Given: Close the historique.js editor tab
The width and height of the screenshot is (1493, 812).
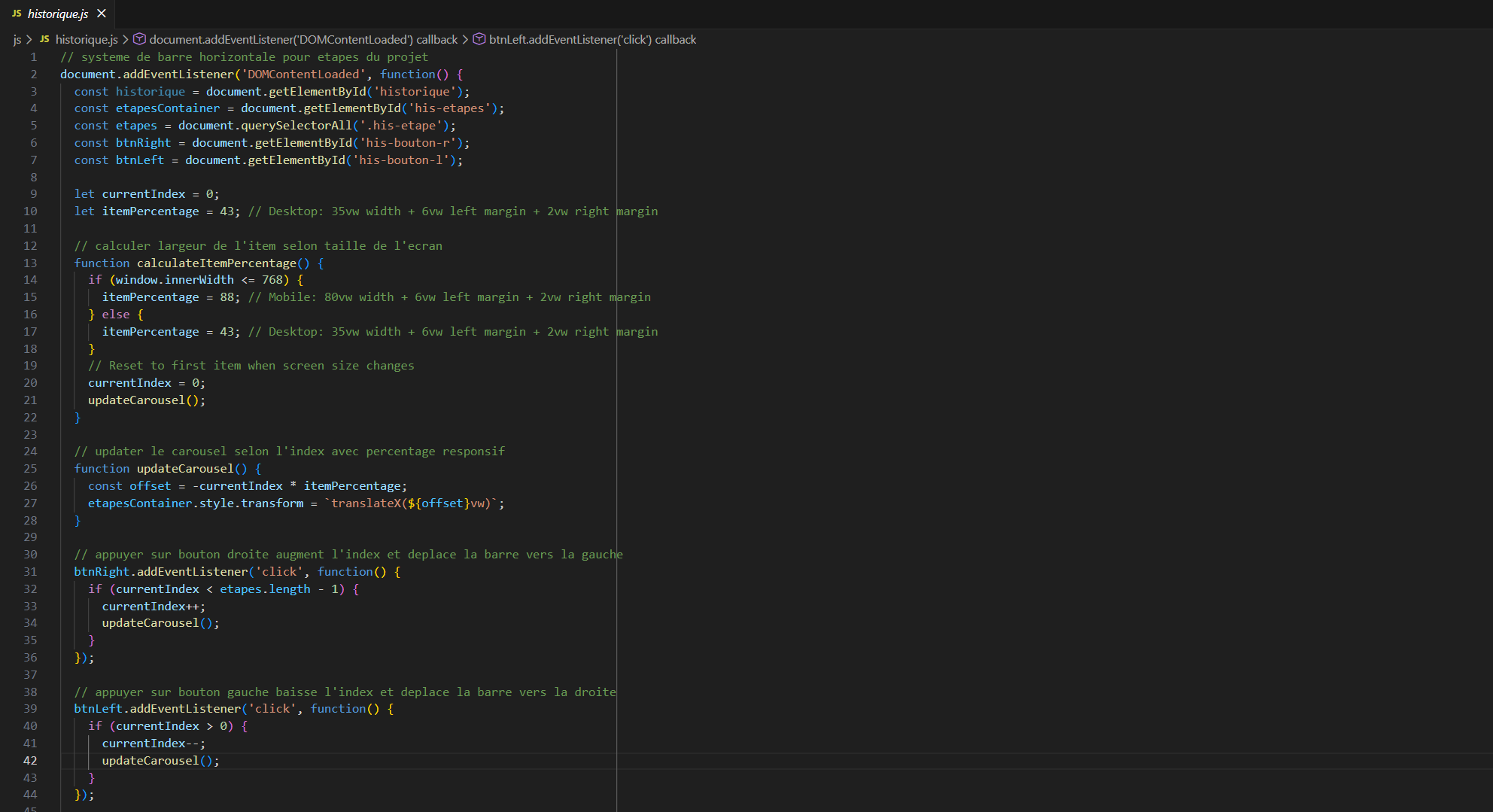Looking at the screenshot, I should (x=102, y=14).
